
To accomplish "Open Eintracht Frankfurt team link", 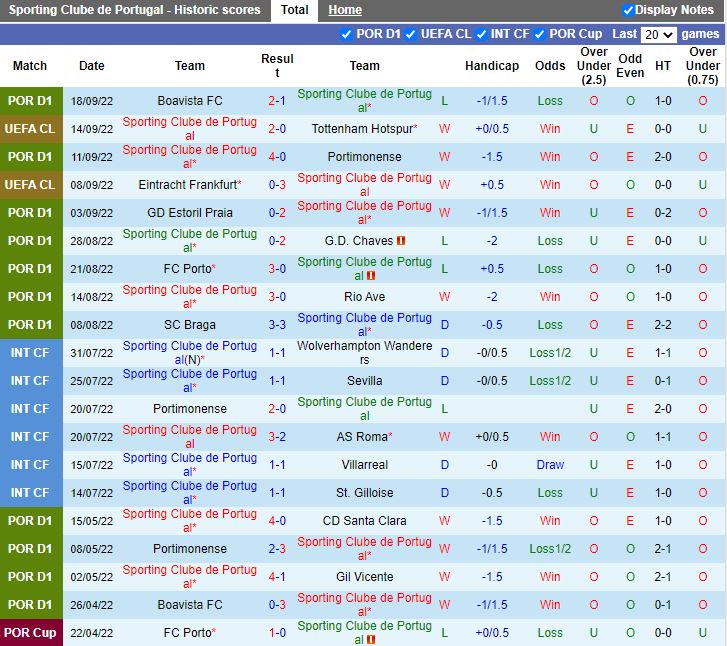I will [x=188, y=185].
